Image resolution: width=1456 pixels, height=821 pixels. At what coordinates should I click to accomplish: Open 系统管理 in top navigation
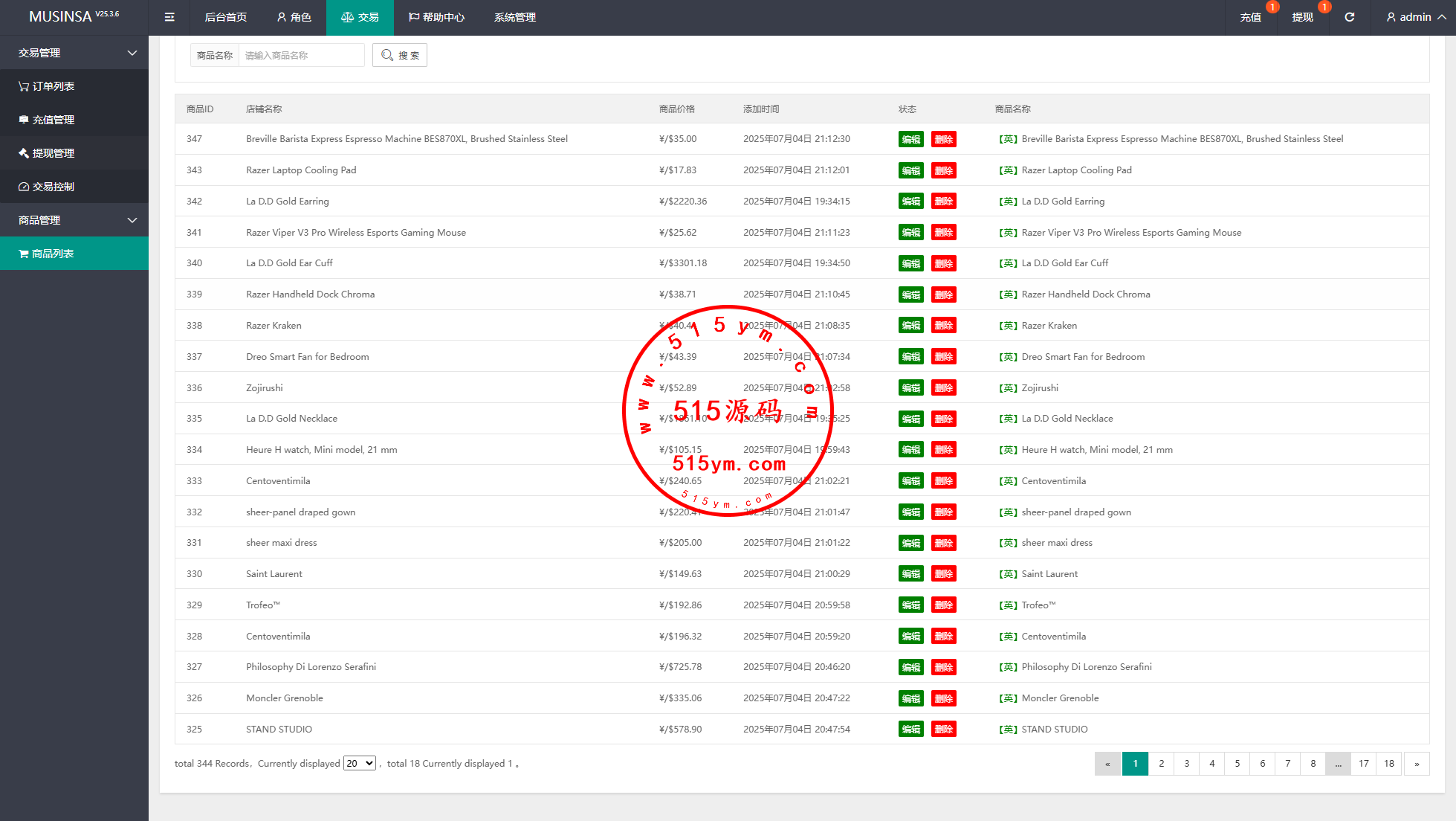click(514, 17)
